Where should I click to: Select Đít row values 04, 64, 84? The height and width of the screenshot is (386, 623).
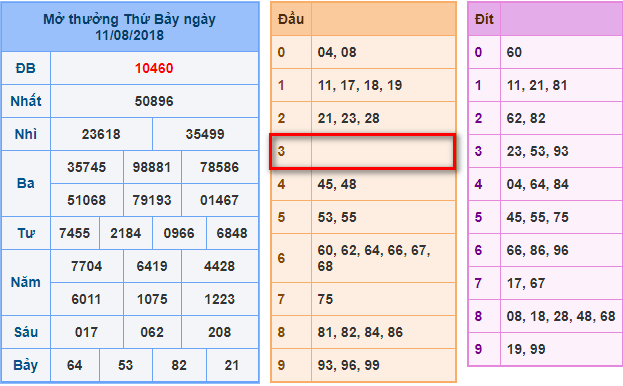click(537, 184)
